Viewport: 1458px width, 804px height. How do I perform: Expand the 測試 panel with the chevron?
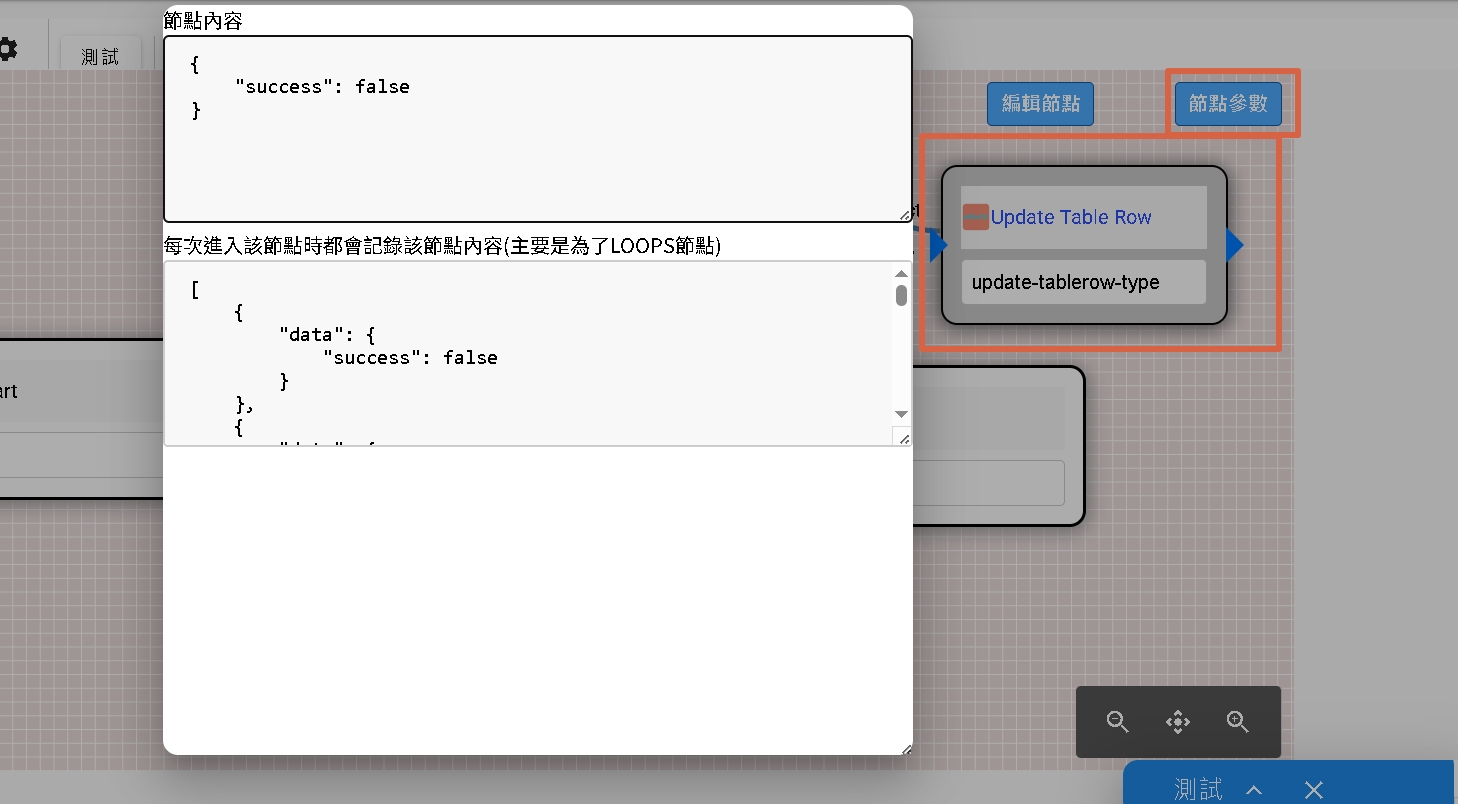coord(1254,790)
